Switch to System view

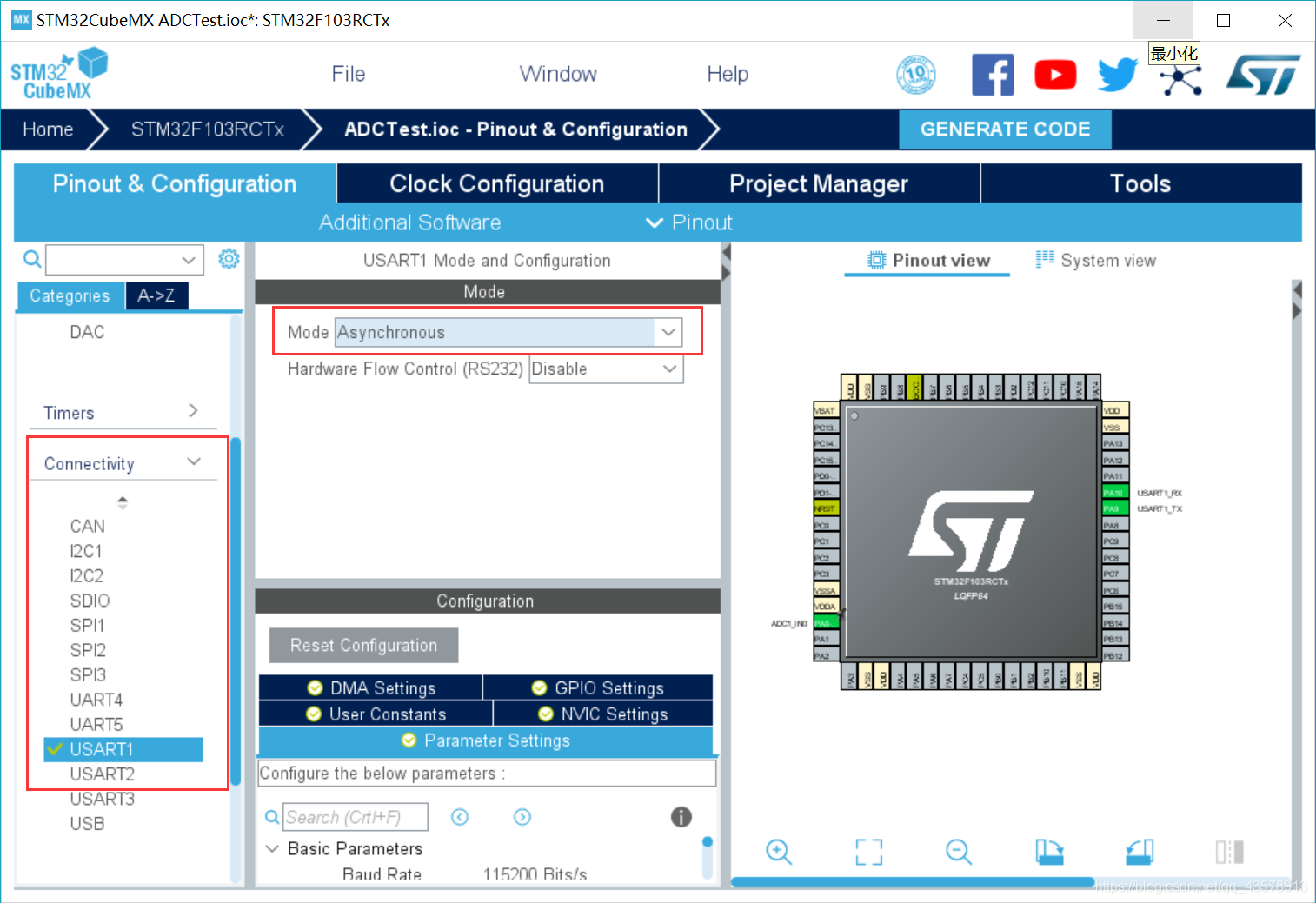tap(1096, 260)
